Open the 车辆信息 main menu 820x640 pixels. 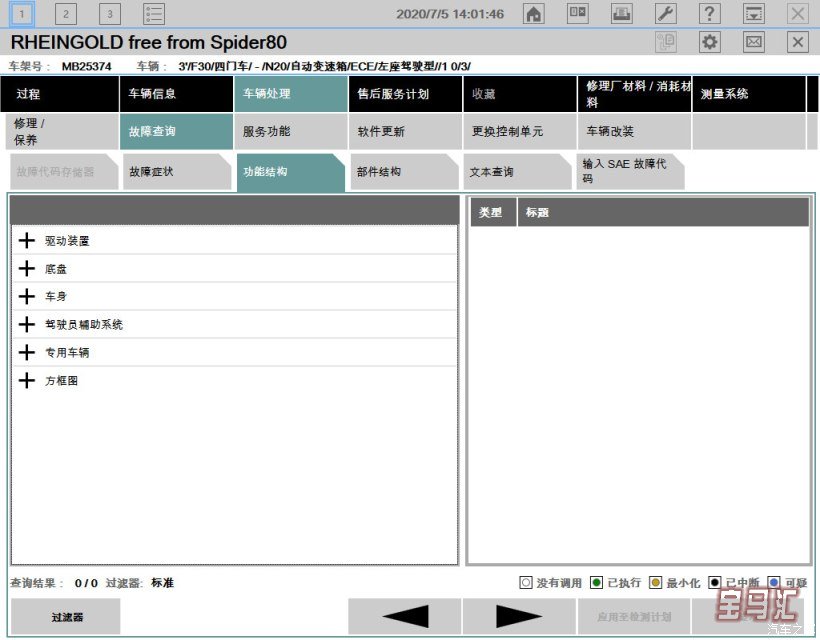coord(176,94)
